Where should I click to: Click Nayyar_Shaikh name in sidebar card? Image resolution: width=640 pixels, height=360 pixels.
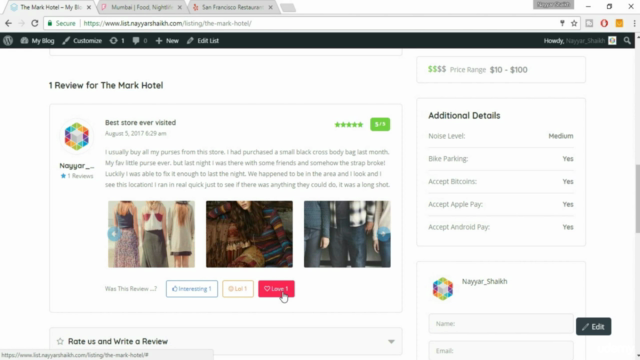point(484,281)
